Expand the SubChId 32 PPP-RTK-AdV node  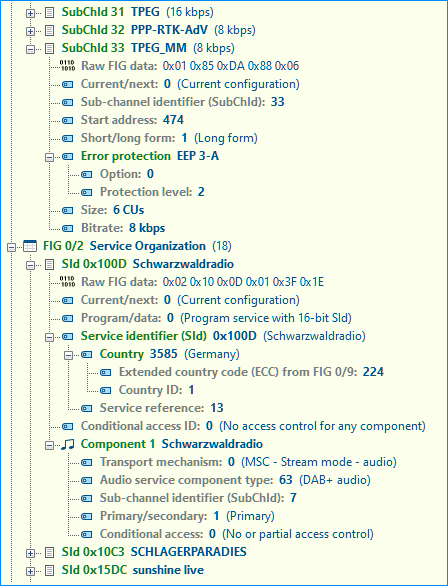point(30,31)
